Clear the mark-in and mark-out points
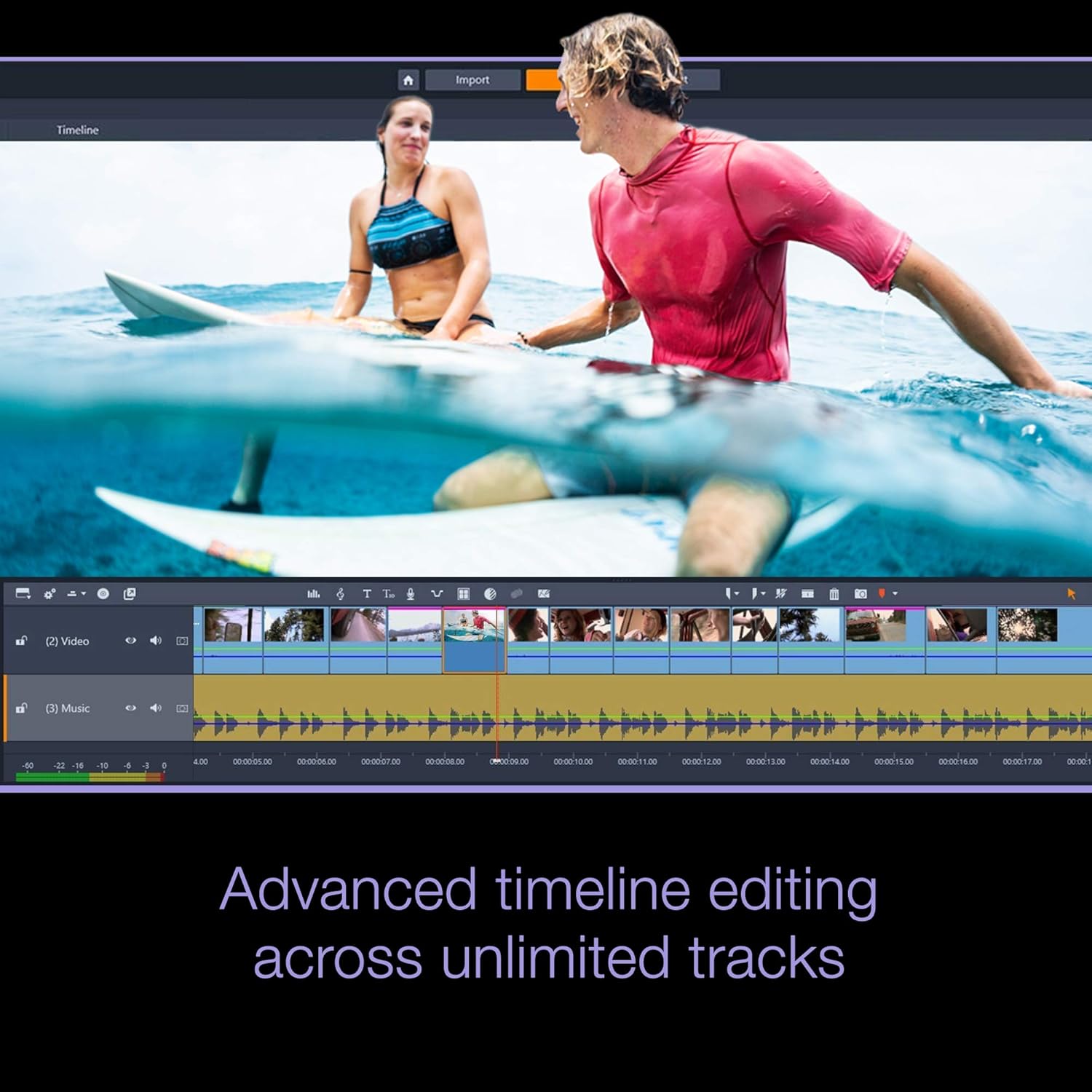Viewport: 1092px width, 1092px height. click(781, 594)
